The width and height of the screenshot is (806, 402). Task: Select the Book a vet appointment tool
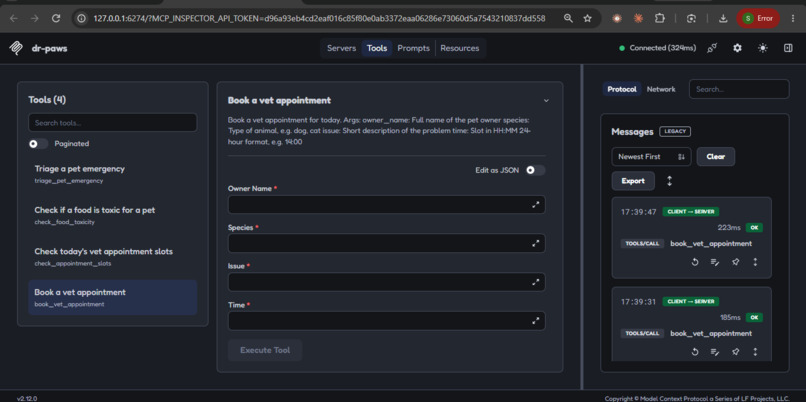click(x=113, y=298)
